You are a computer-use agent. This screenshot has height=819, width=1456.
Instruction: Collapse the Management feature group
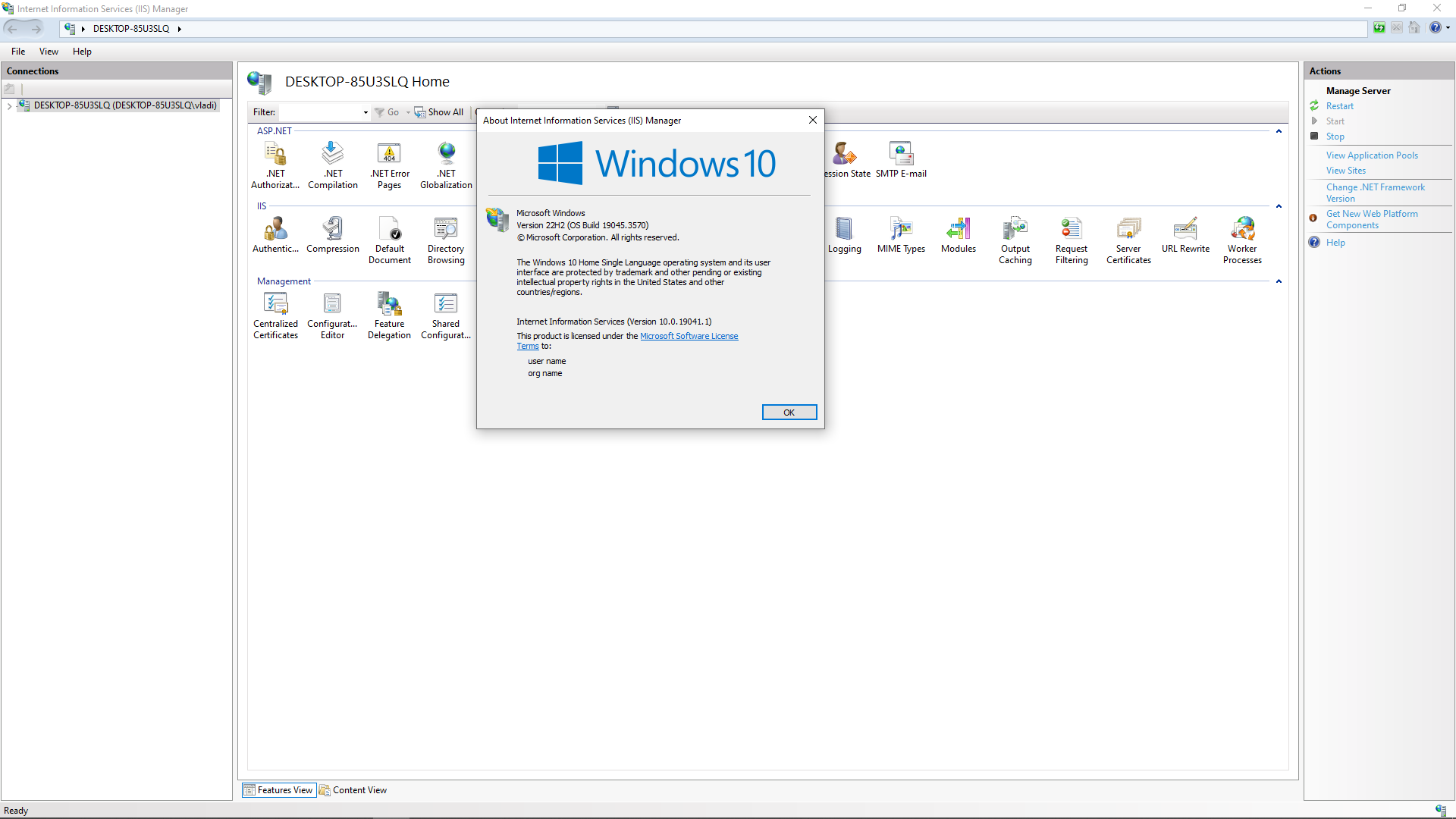pos(1279,281)
